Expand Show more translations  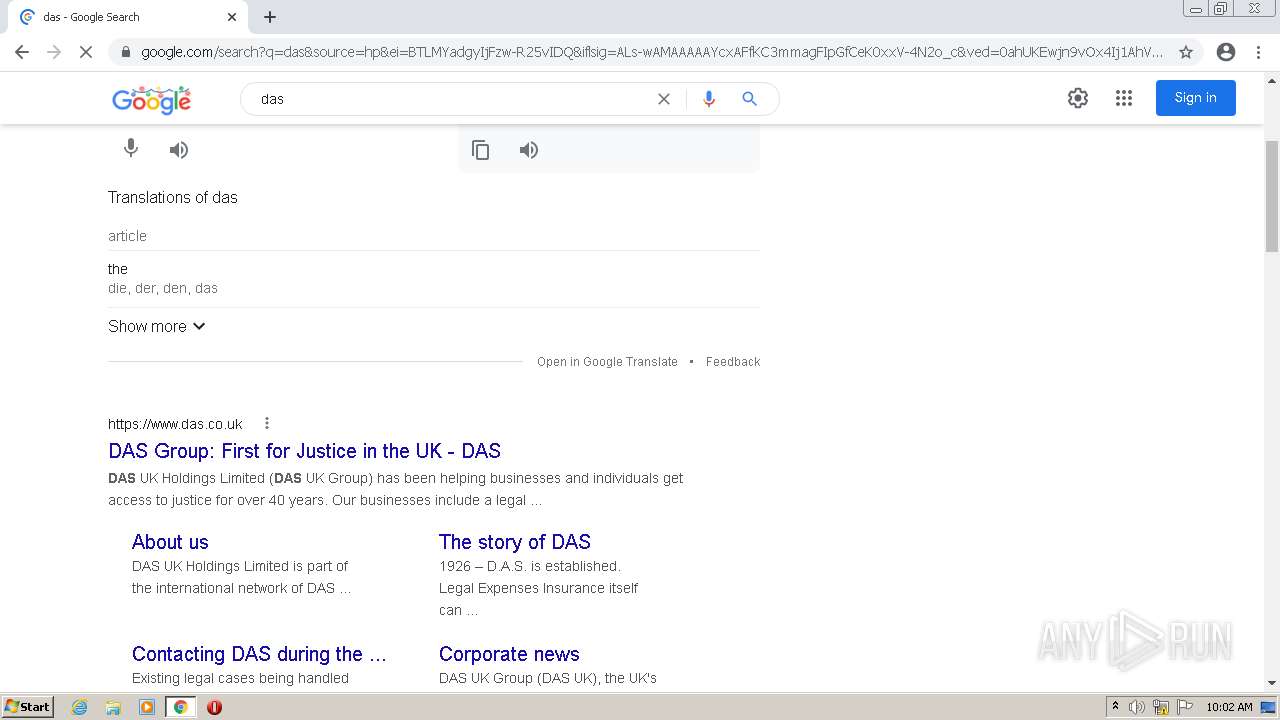[157, 326]
